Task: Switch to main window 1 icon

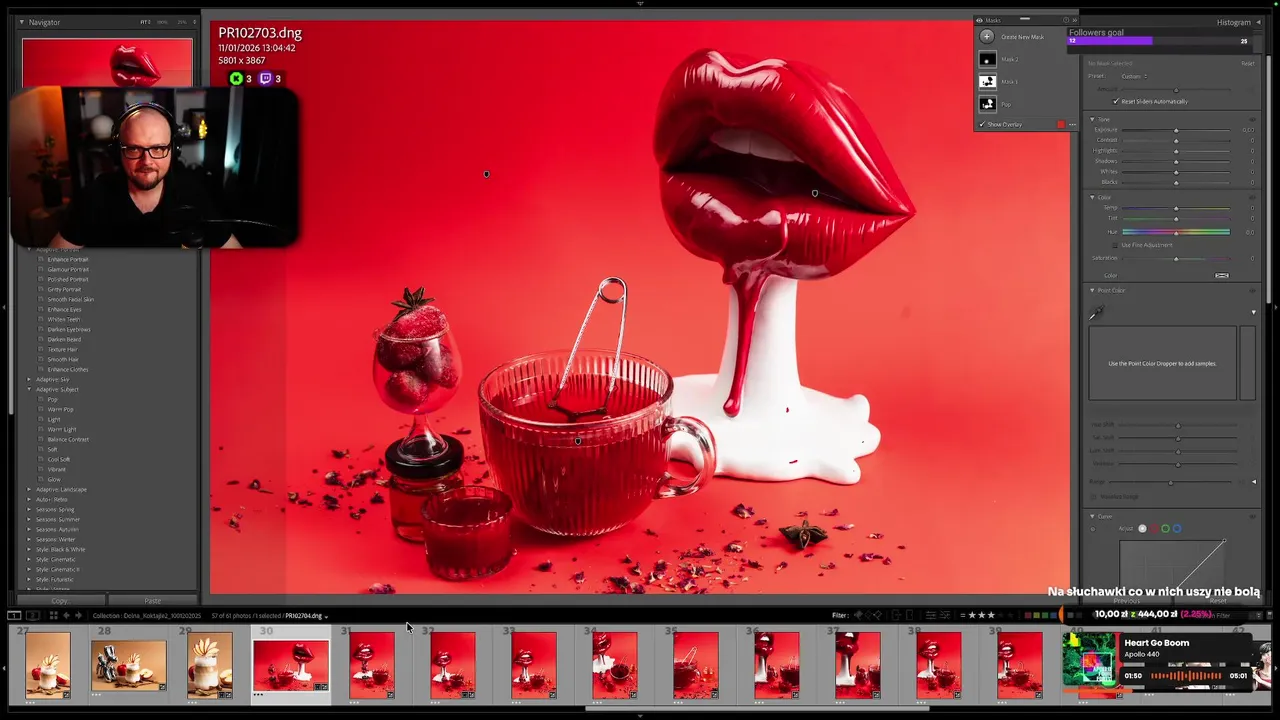Action: pos(14,615)
